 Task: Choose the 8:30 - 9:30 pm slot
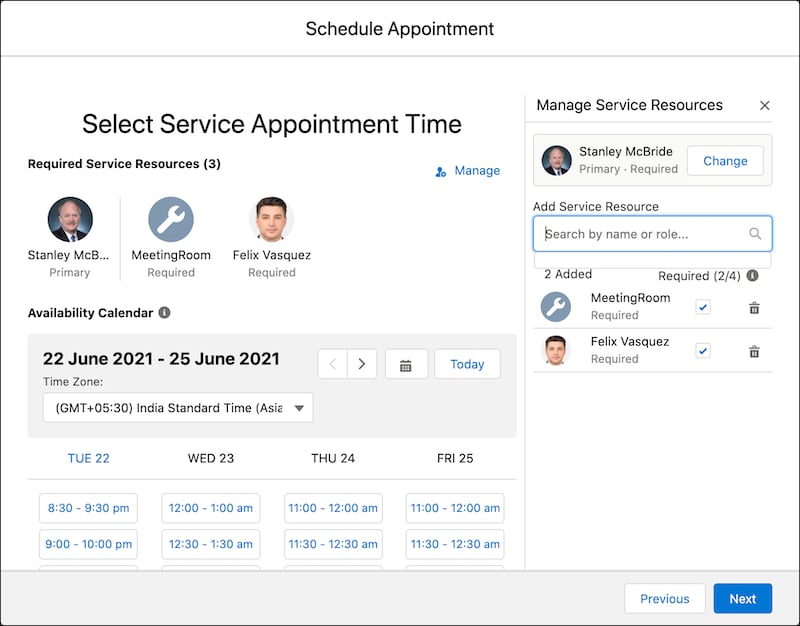click(88, 508)
